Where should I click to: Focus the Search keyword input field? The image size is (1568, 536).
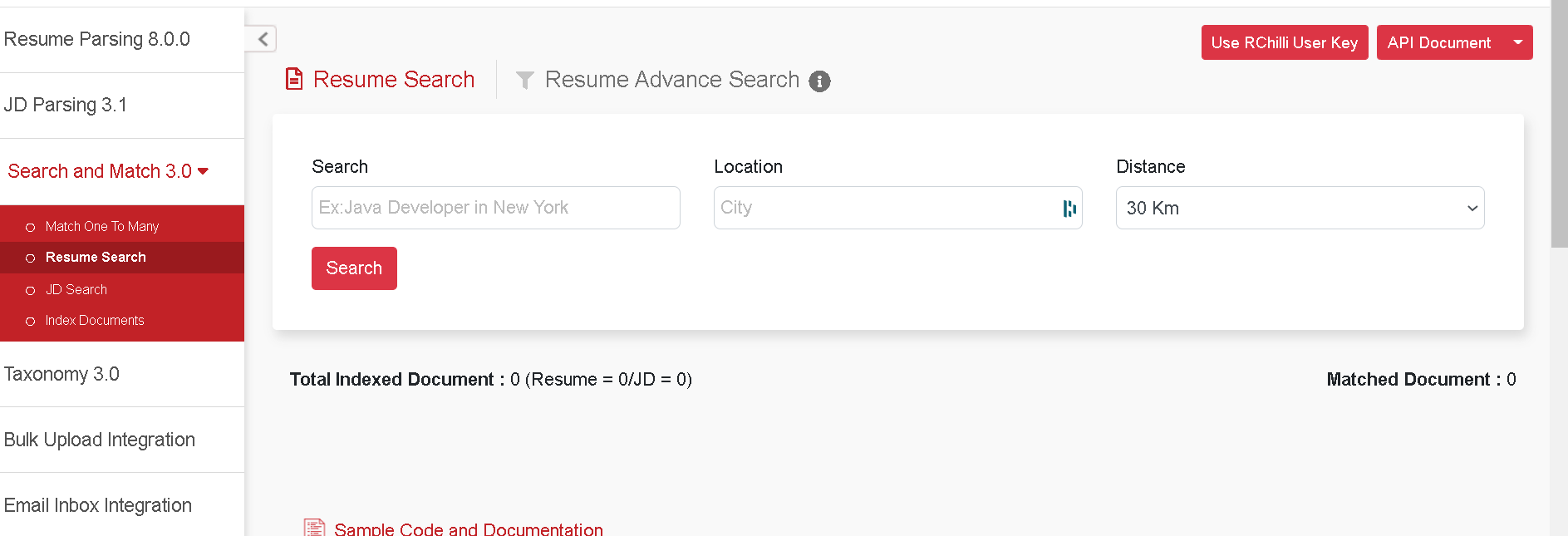coord(496,208)
